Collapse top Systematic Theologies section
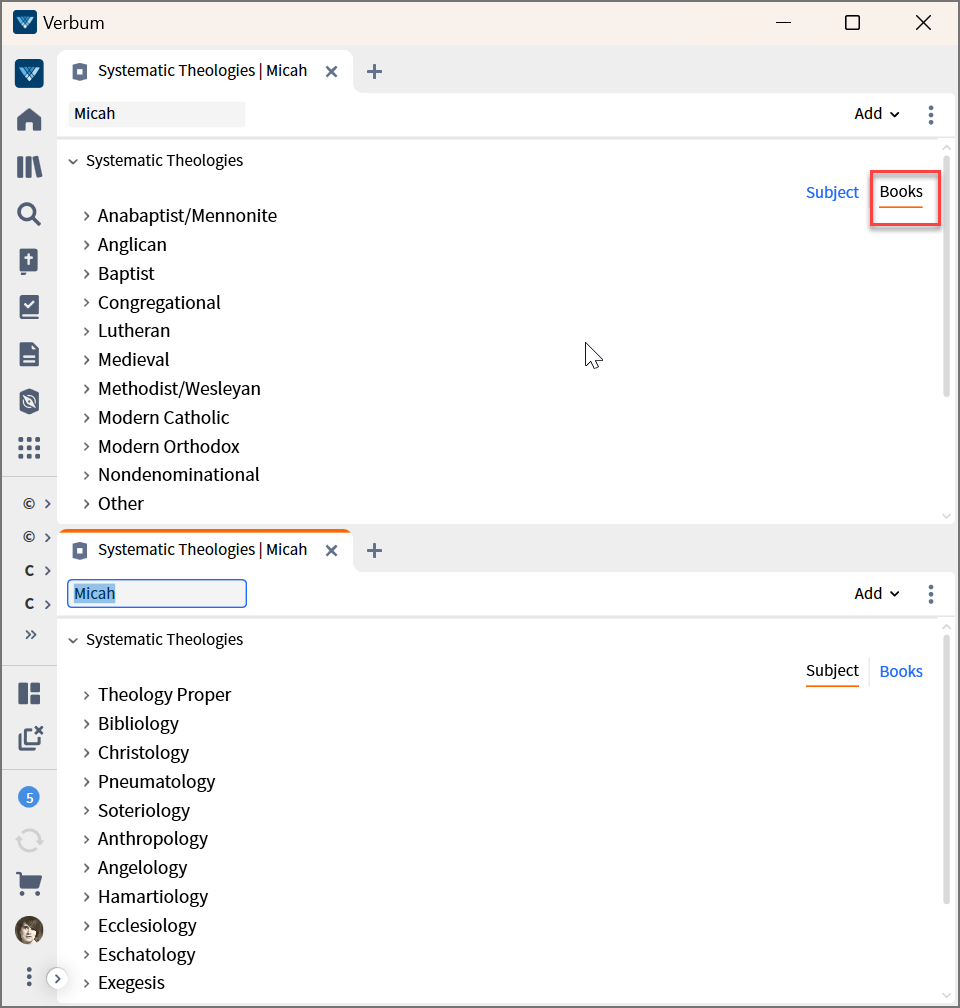This screenshot has width=960, height=1008. click(x=73, y=161)
